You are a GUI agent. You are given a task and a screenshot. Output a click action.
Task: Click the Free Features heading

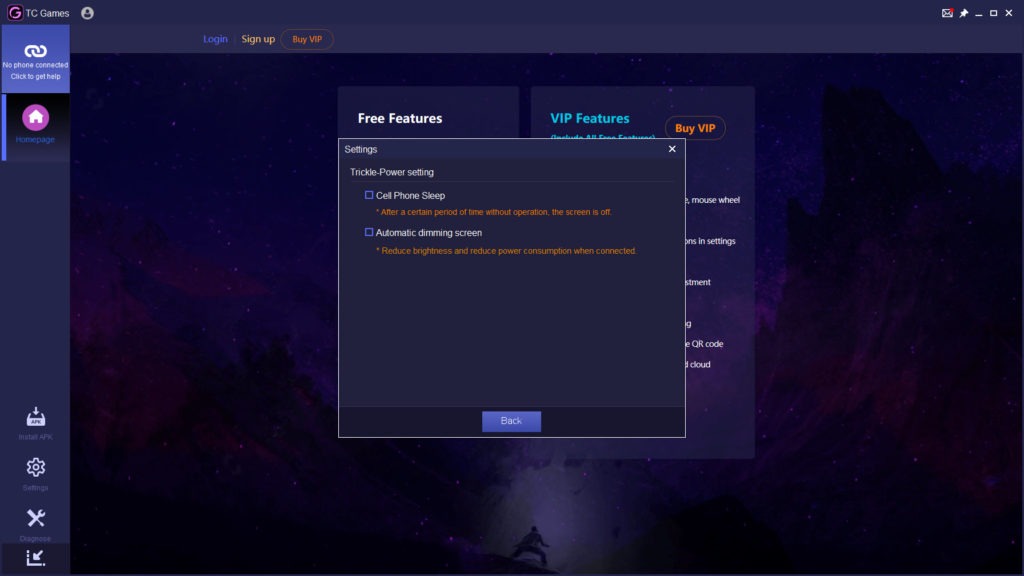400,118
